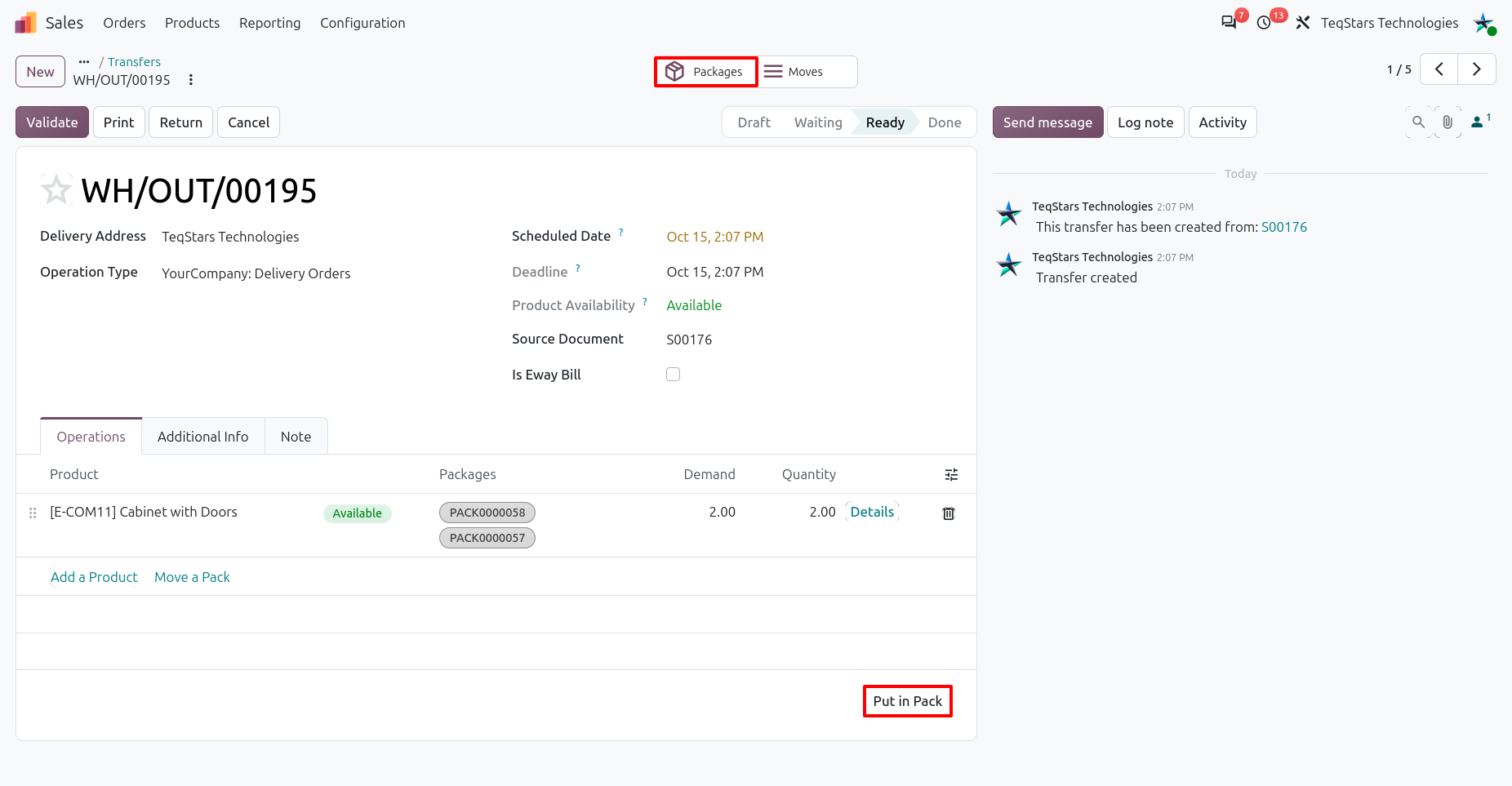The image size is (1512, 786).
Task: Open the TeqStars Technologies company switcher
Action: tap(1390, 23)
